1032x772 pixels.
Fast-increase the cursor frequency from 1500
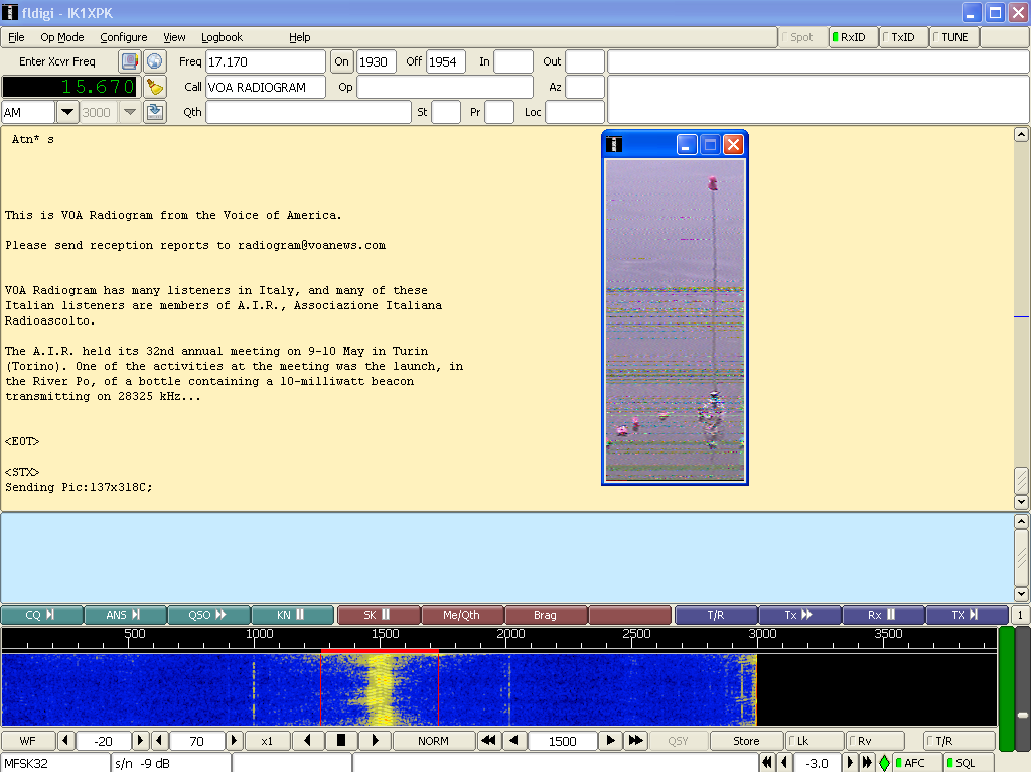coord(636,741)
